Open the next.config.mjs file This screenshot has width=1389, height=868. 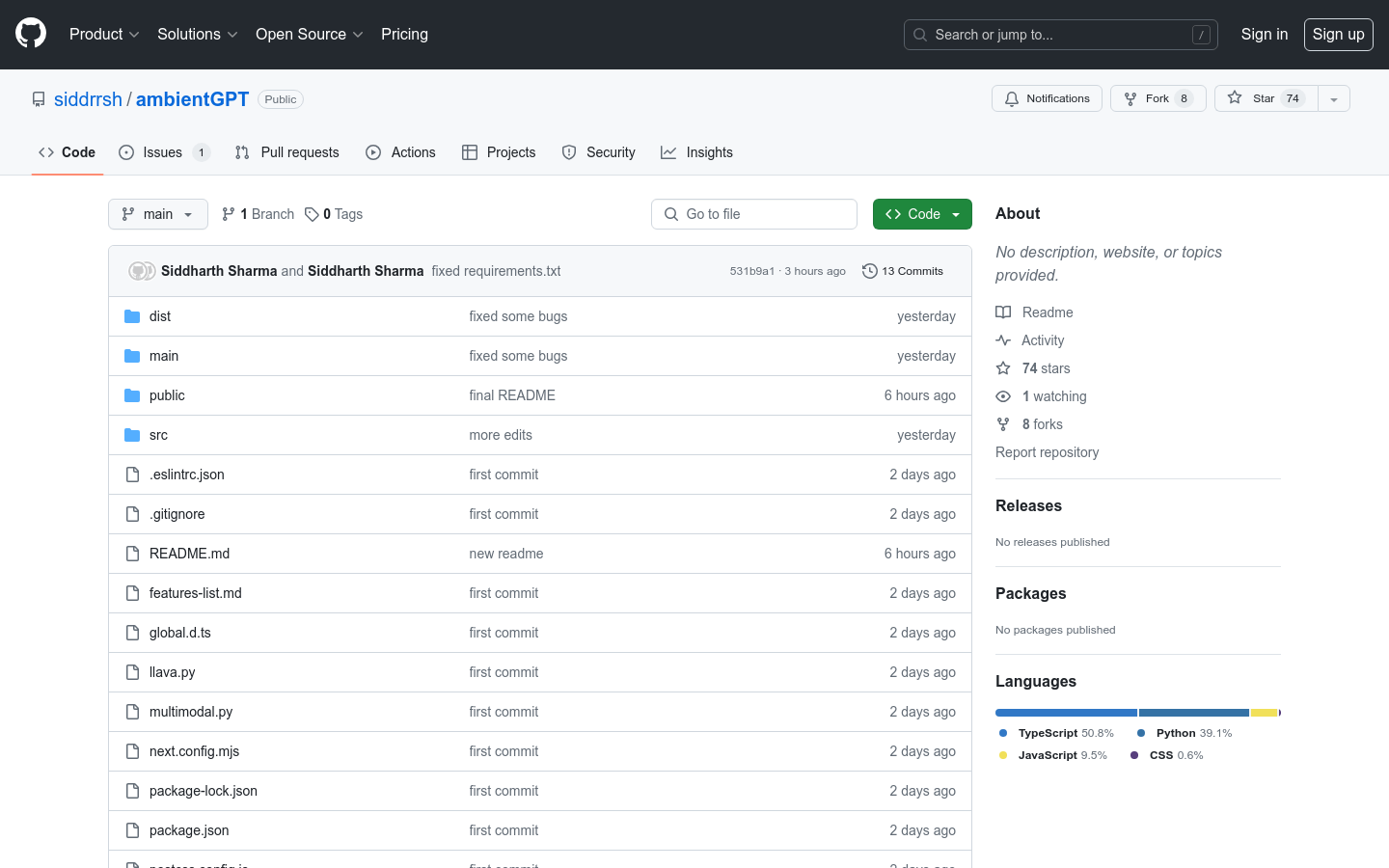[194, 751]
